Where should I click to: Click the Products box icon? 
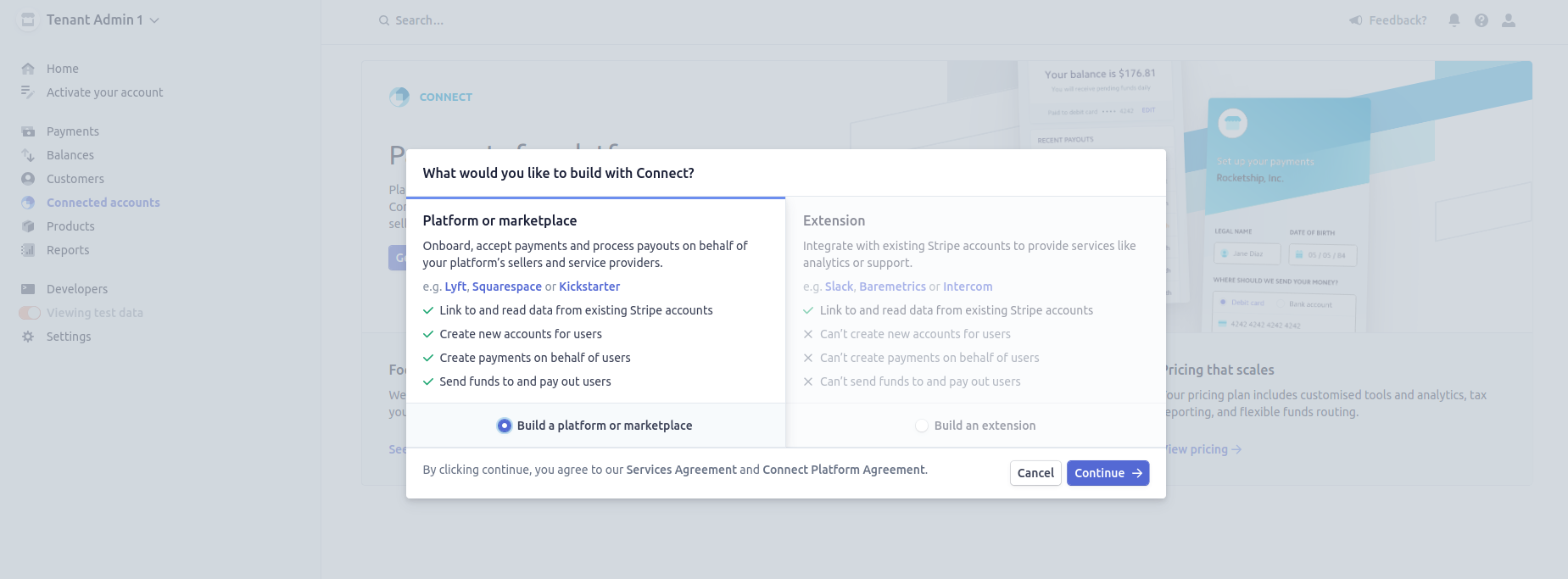(28, 226)
